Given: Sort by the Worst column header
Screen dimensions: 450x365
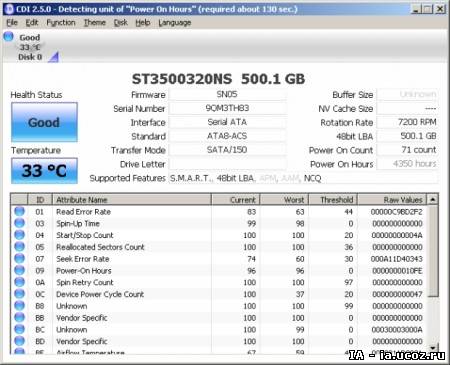Looking at the screenshot, I should pyautogui.click(x=284, y=200).
